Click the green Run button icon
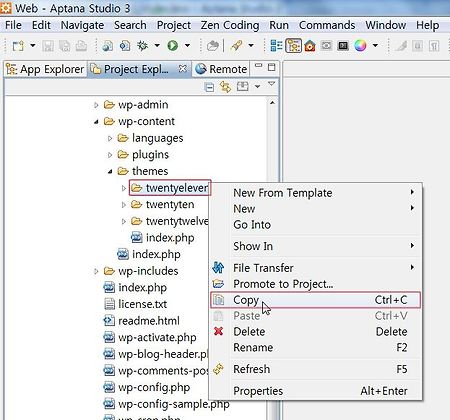Viewport: 450px width, 420px height. pos(173,45)
